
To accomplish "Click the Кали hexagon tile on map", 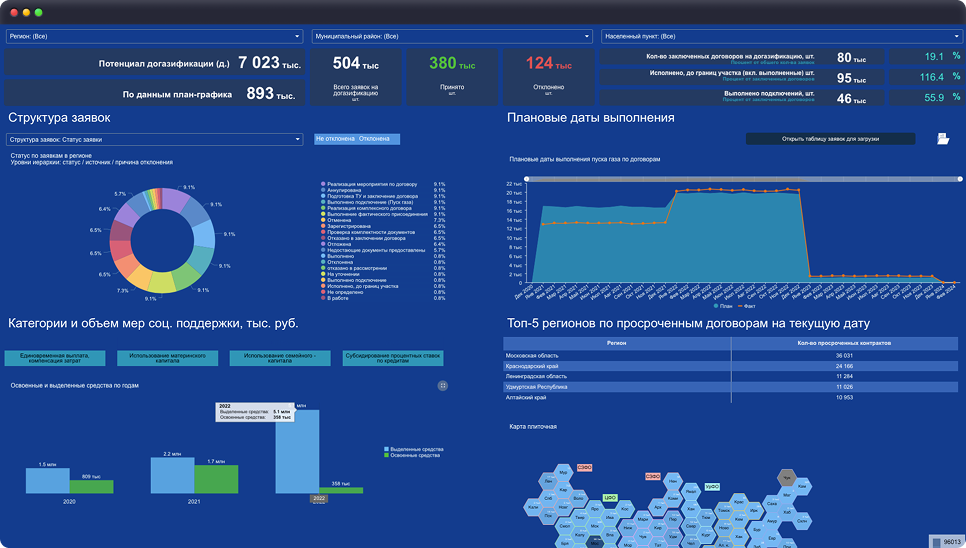I will click(533, 507).
